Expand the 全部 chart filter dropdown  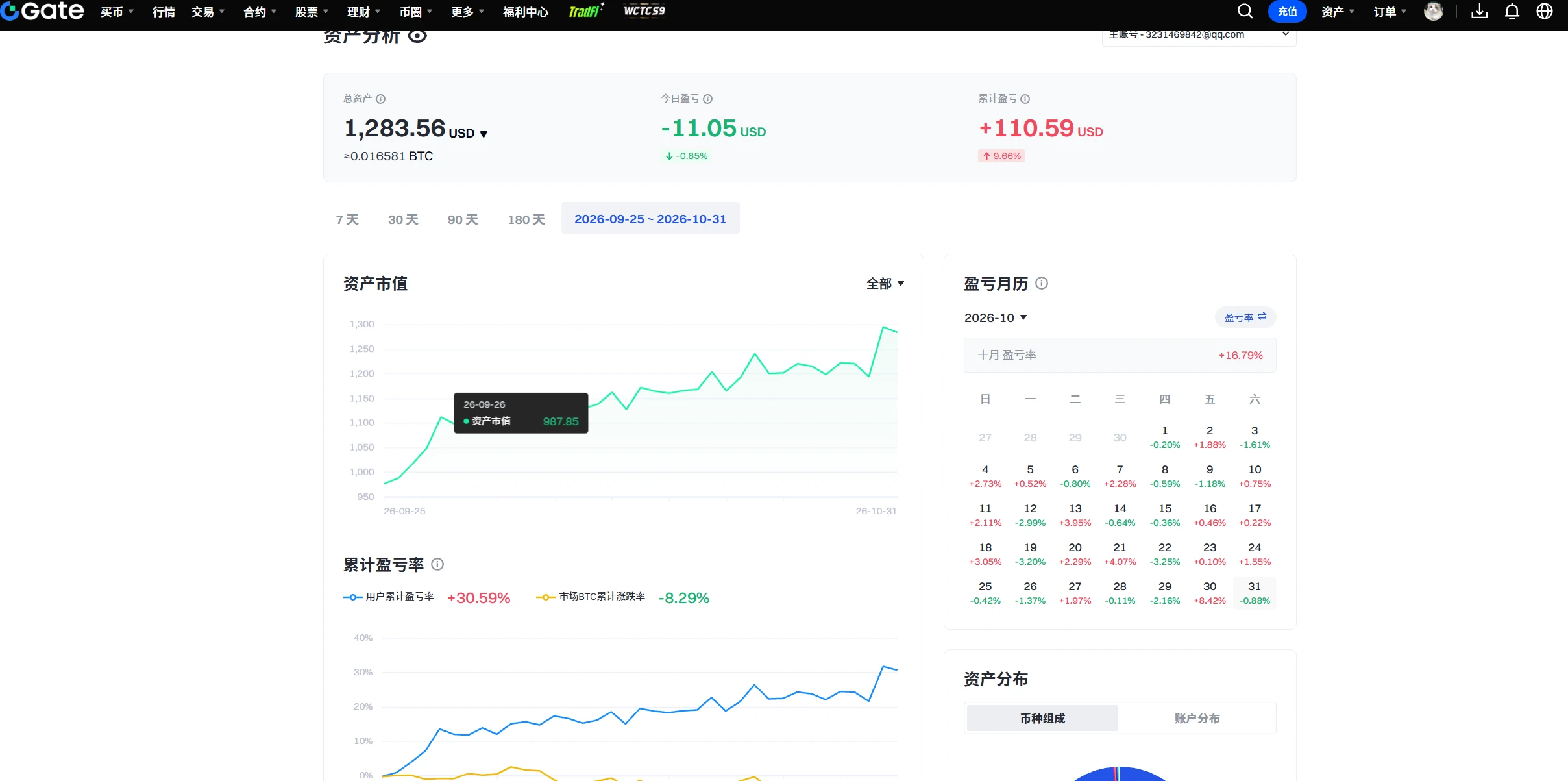point(885,284)
